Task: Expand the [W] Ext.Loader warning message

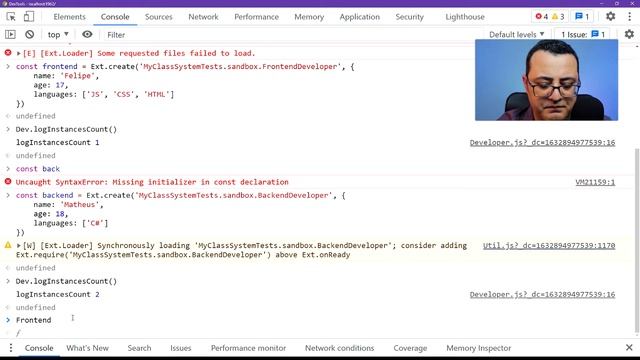Action: [x=19, y=246]
